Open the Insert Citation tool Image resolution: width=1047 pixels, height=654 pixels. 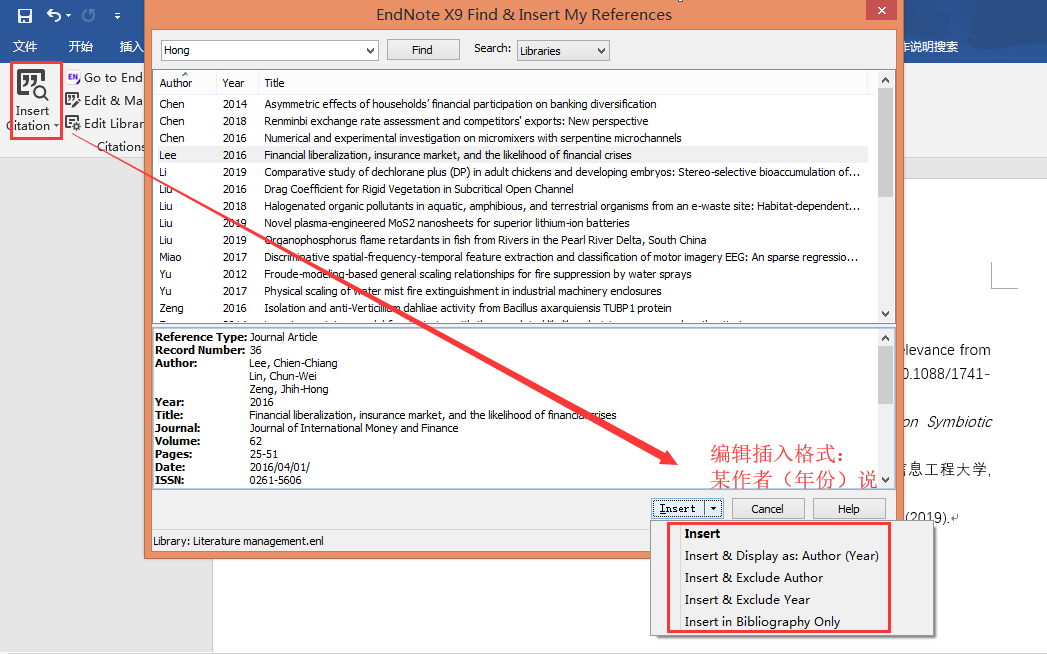point(33,101)
